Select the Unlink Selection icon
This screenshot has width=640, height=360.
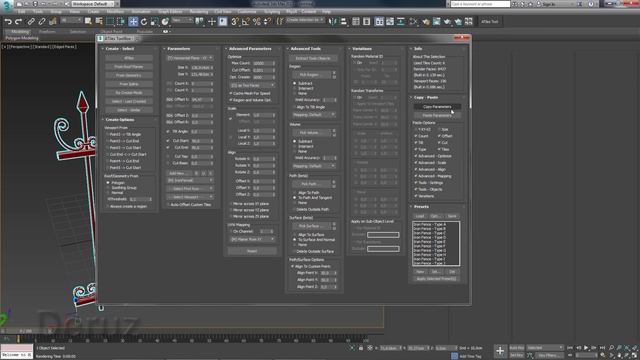42,21
